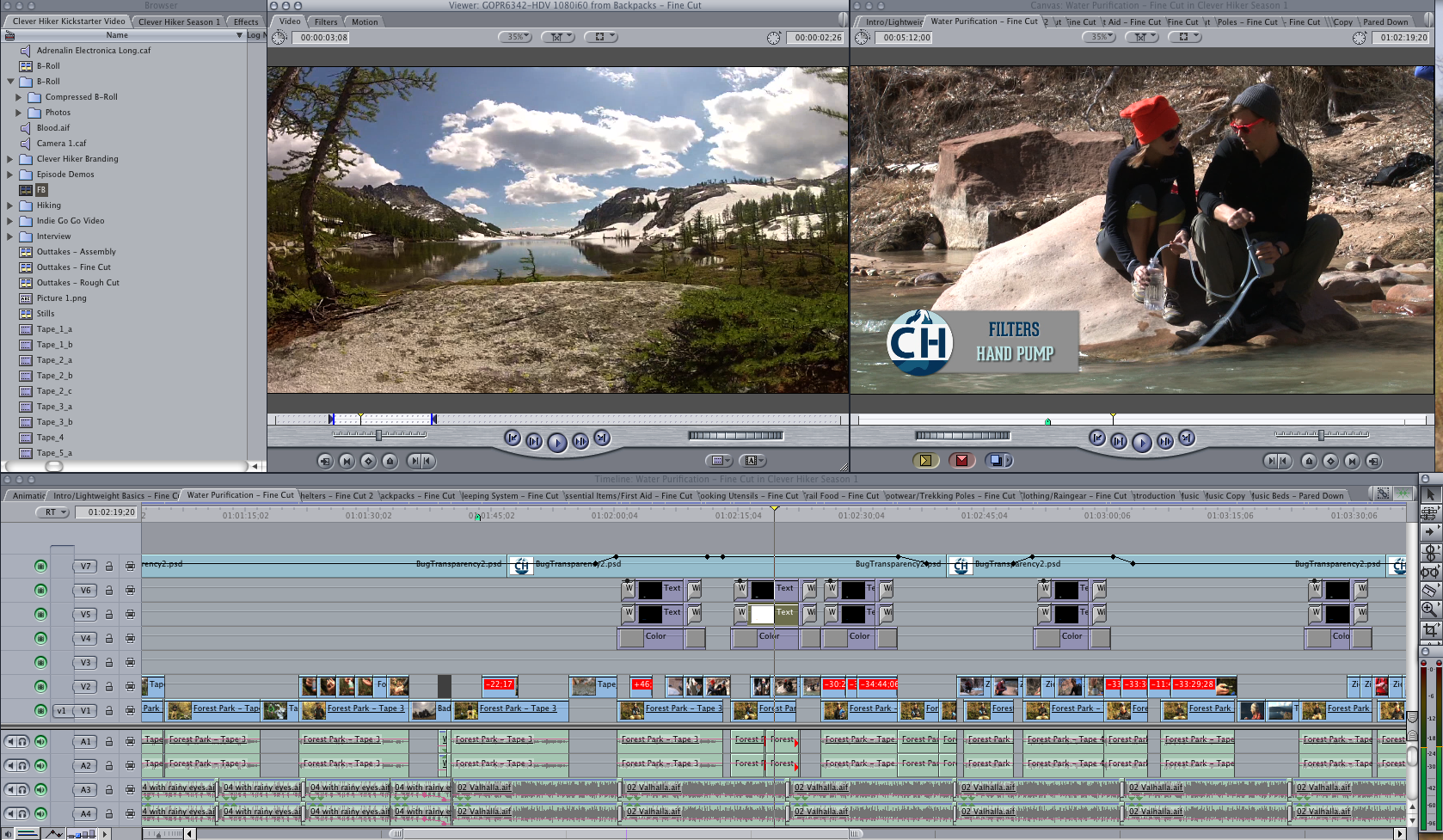Click the yellow Insert edit button in Canvas

pyautogui.click(x=925, y=461)
